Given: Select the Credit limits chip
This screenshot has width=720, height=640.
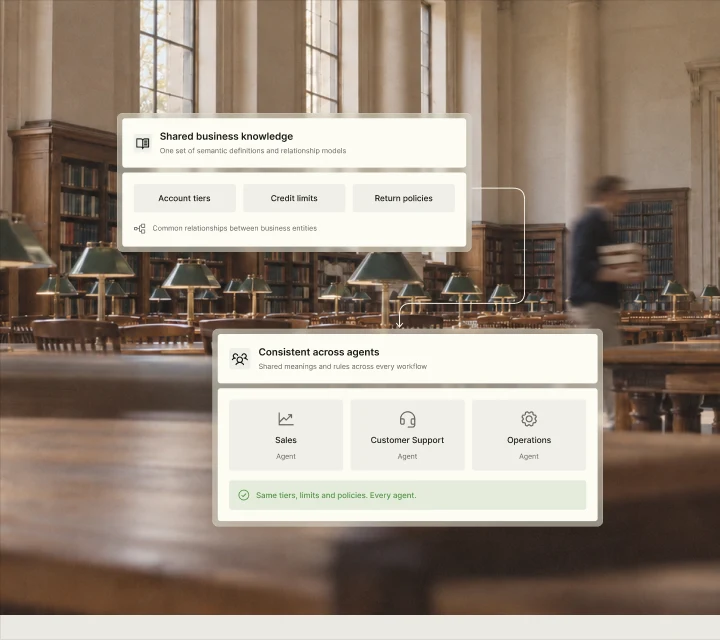Looking at the screenshot, I should [294, 198].
